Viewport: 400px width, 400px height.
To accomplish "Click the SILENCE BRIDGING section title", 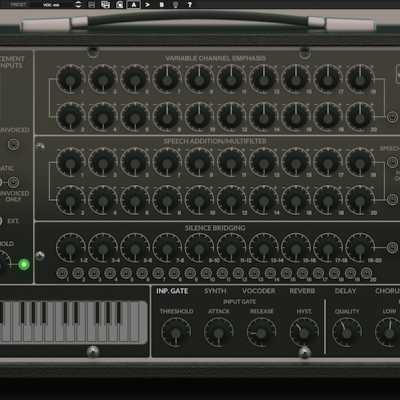I will [x=215, y=228].
